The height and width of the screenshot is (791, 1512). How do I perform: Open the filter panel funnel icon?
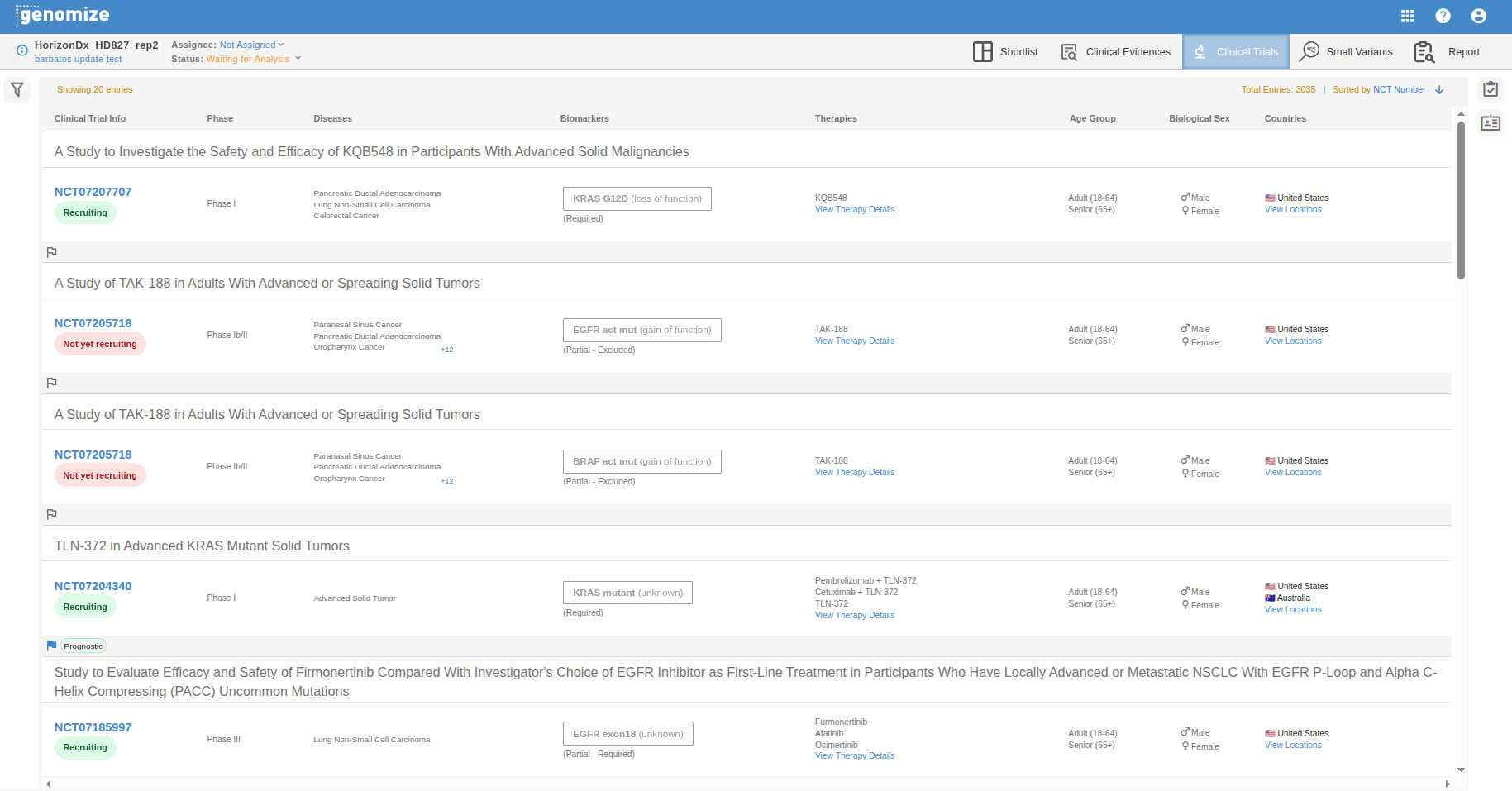click(17, 89)
